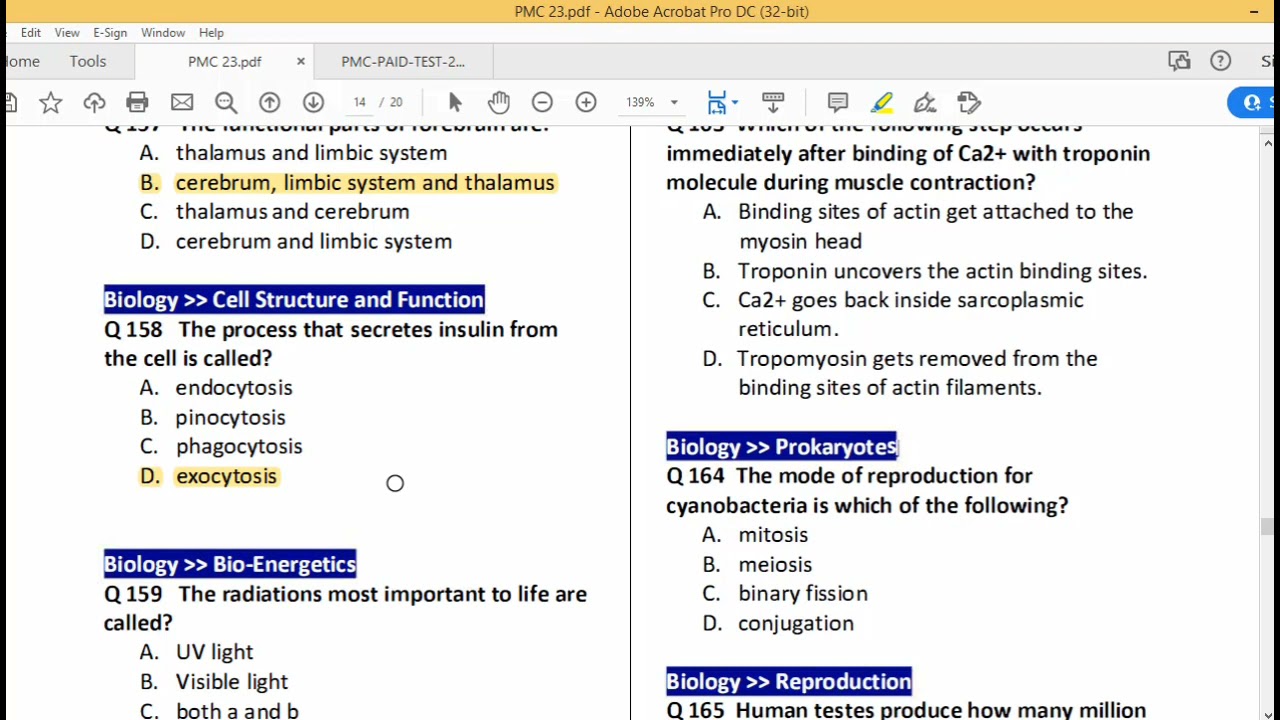Viewport: 1280px width, 720px height.
Task: Click option 'conjugation'
Action: point(796,623)
